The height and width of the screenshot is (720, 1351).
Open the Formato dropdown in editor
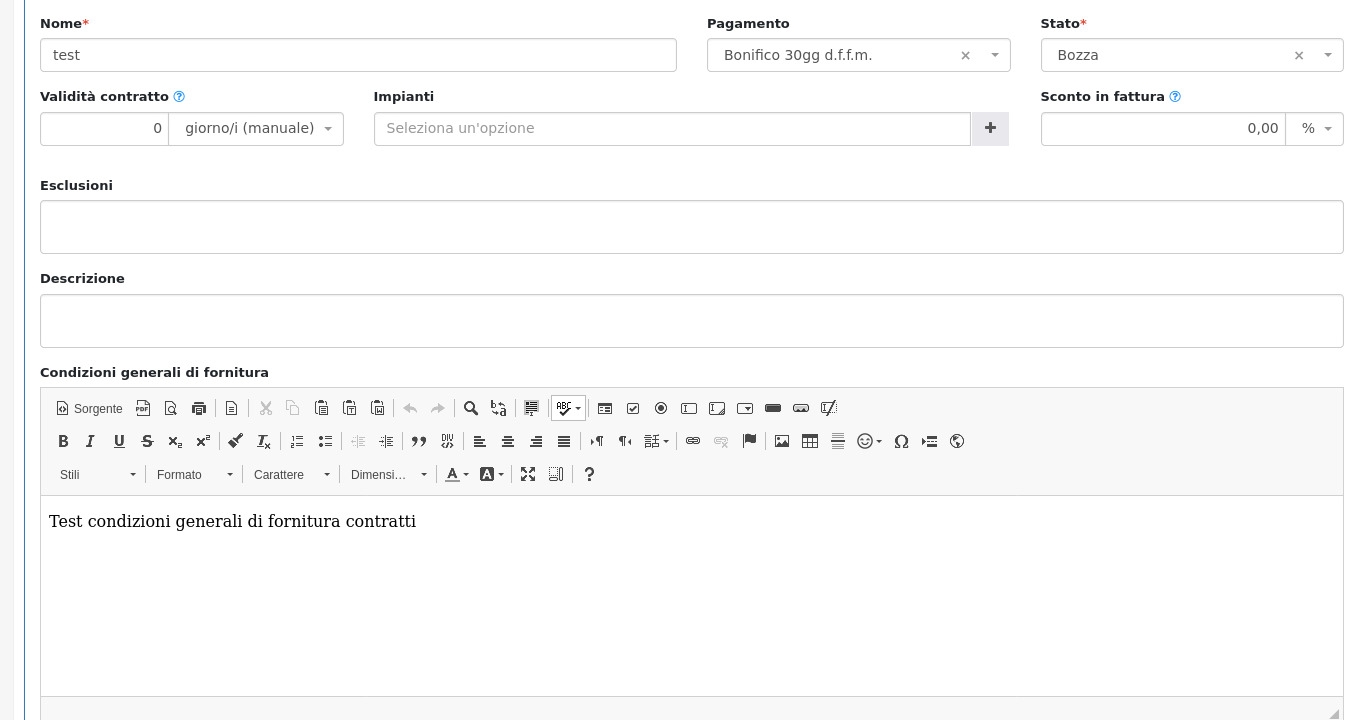pyautogui.click(x=195, y=474)
